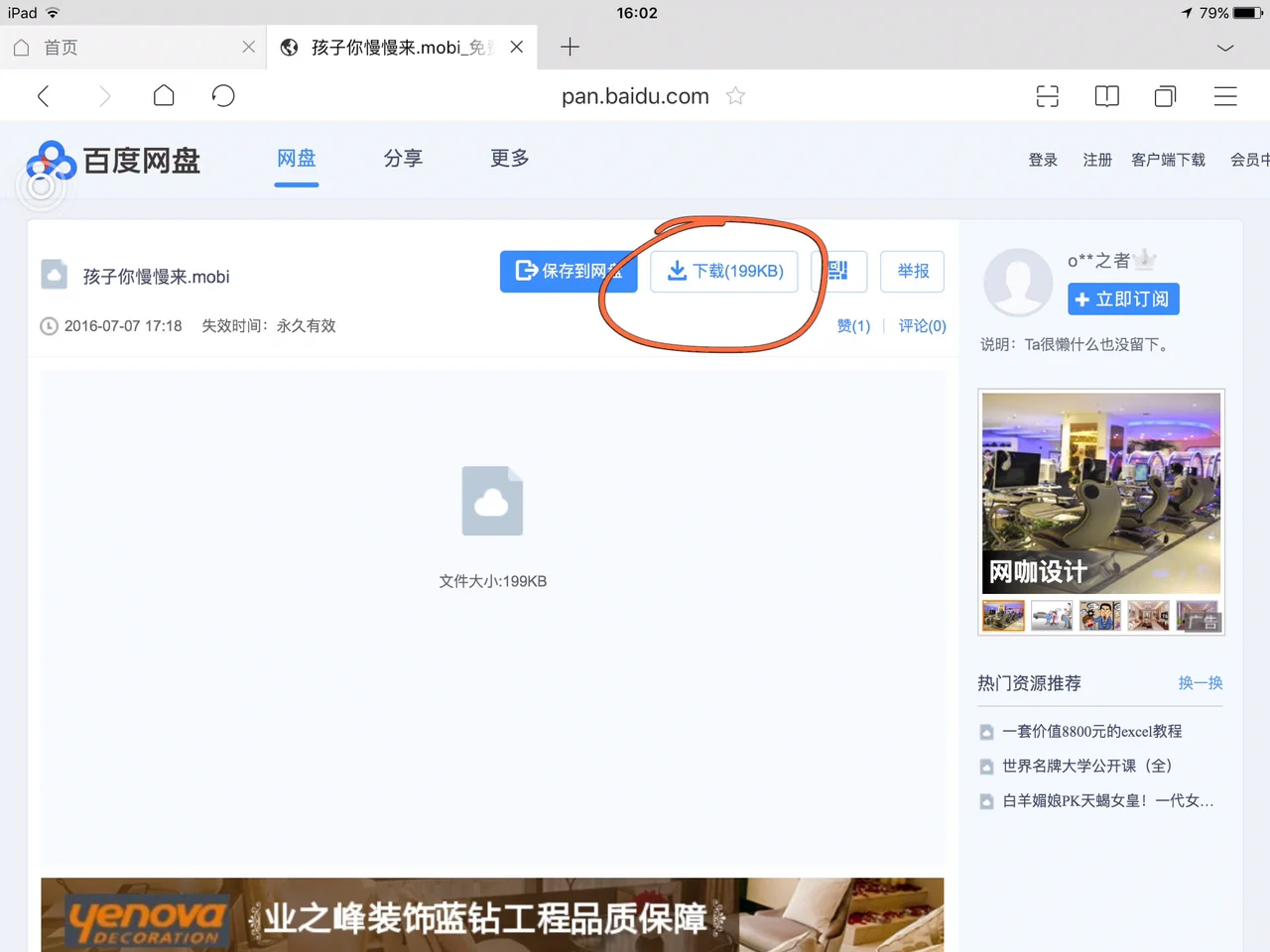This screenshot has height=952, width=1270.
Task: Add a new tab with plus icon
Action: tap(570, 47)
